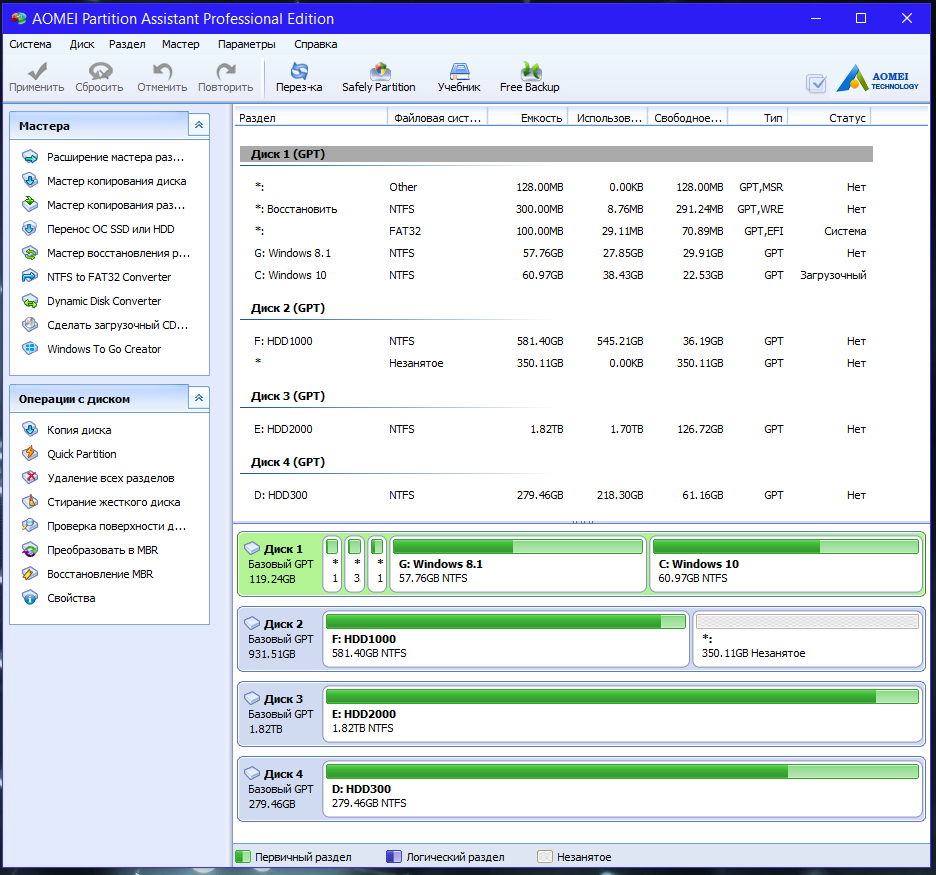Screen dimensions: 936x875
Task: Click the Применить apply toolbar icon
Action: coord(36,78)
